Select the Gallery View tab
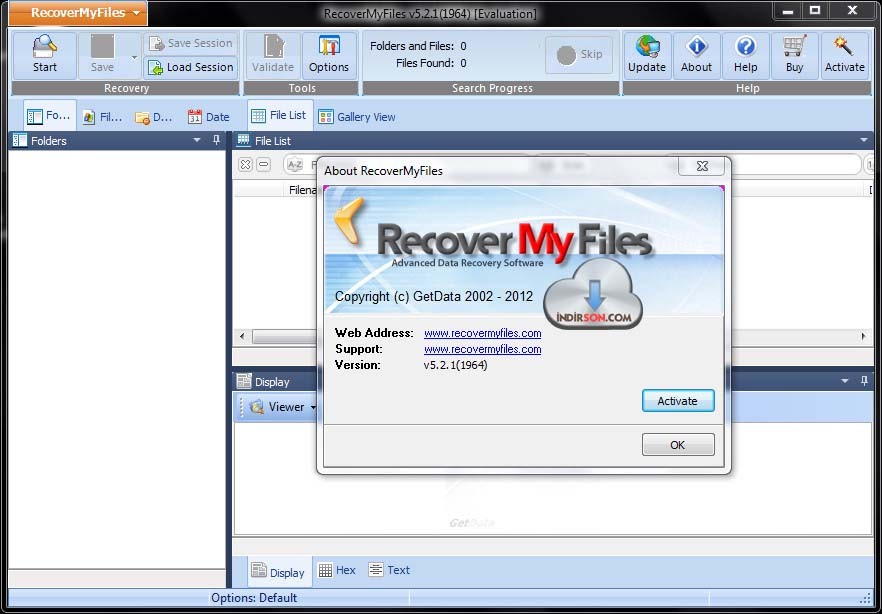 tap(357, 117)
